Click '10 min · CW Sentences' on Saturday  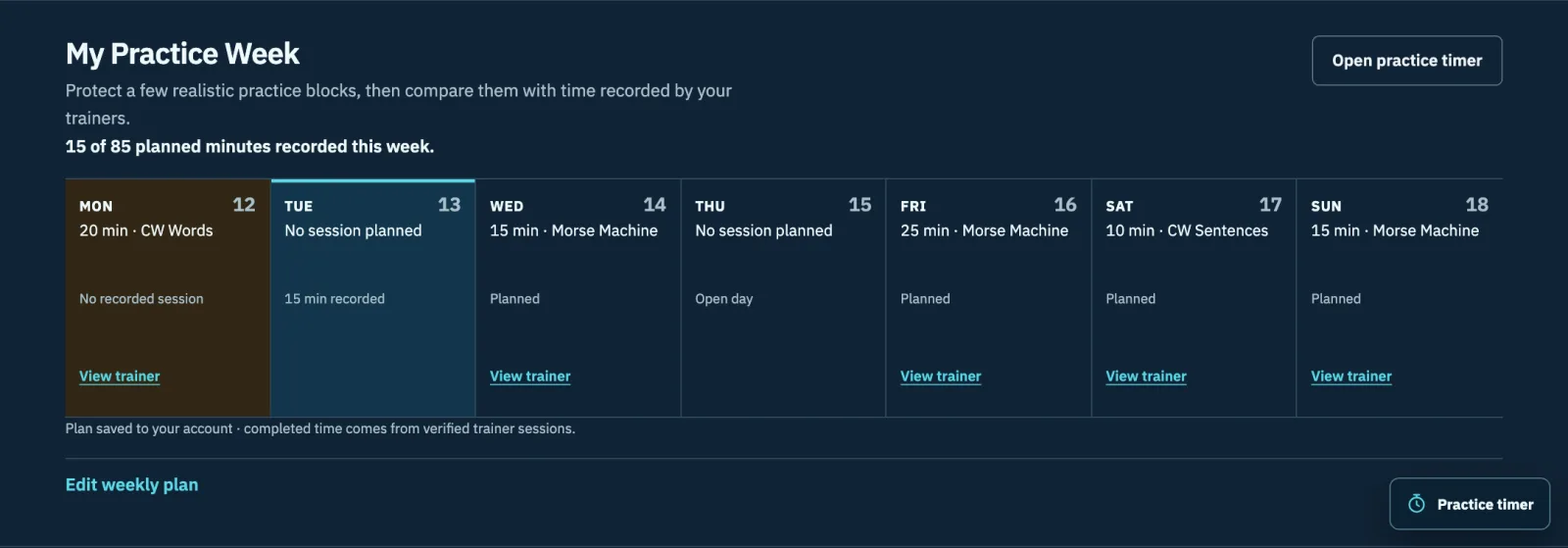tap(1187, 230)
